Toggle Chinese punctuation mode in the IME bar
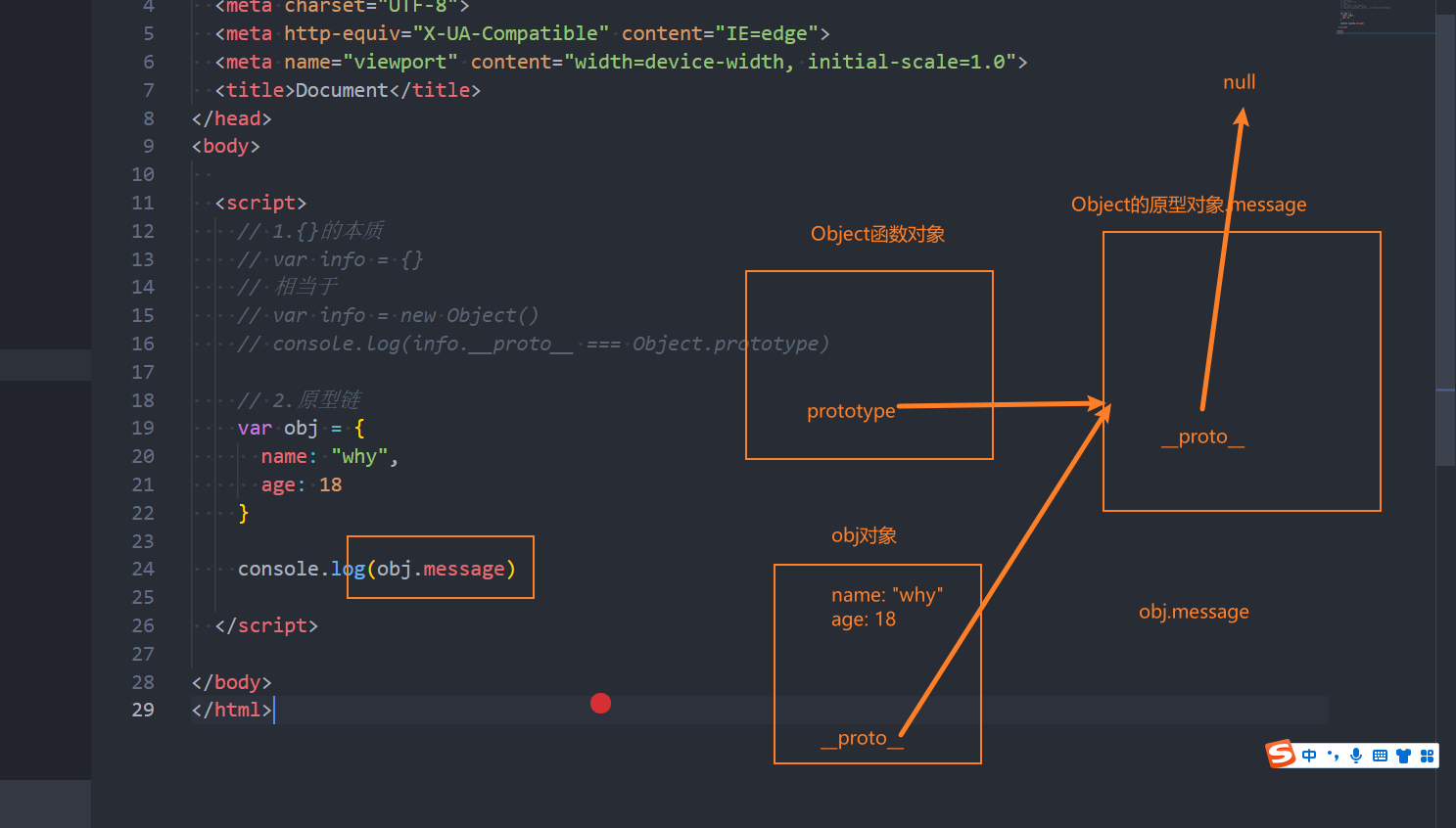1456x828 pixels. click(x=1333, y=756)
